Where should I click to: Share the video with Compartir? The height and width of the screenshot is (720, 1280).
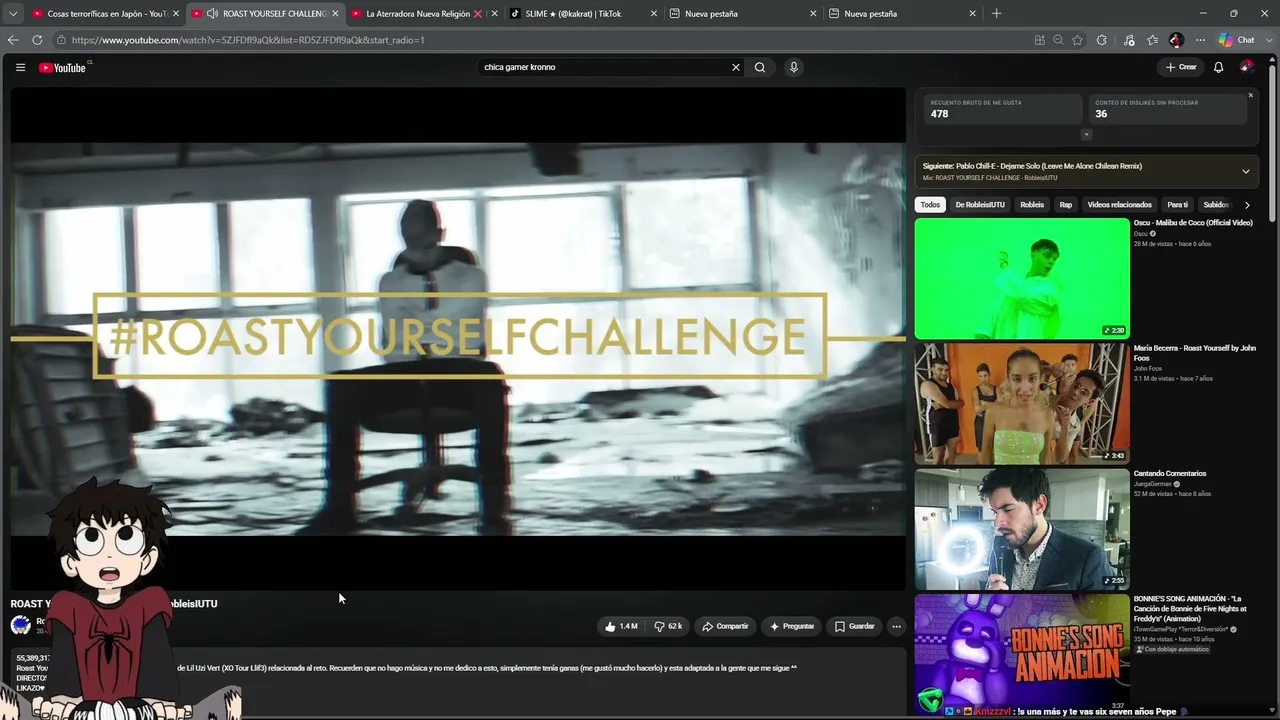click(x=725, y=626)
